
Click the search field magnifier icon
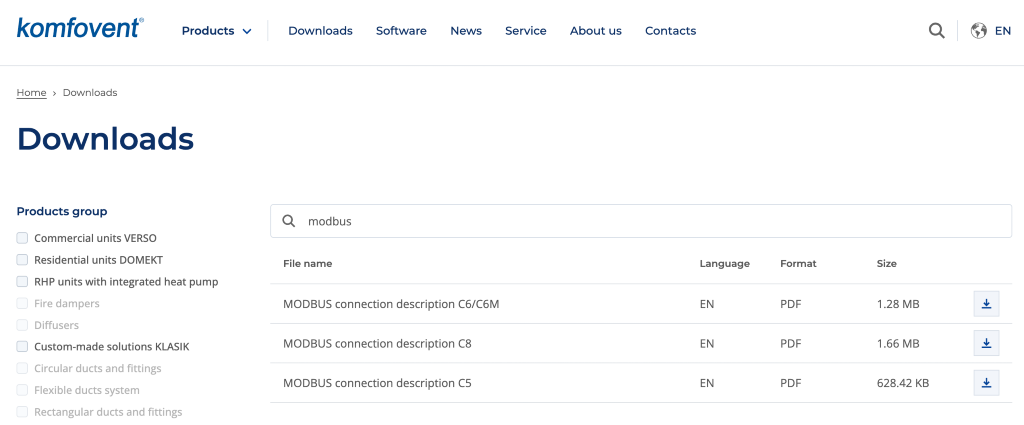coord(289,221)
